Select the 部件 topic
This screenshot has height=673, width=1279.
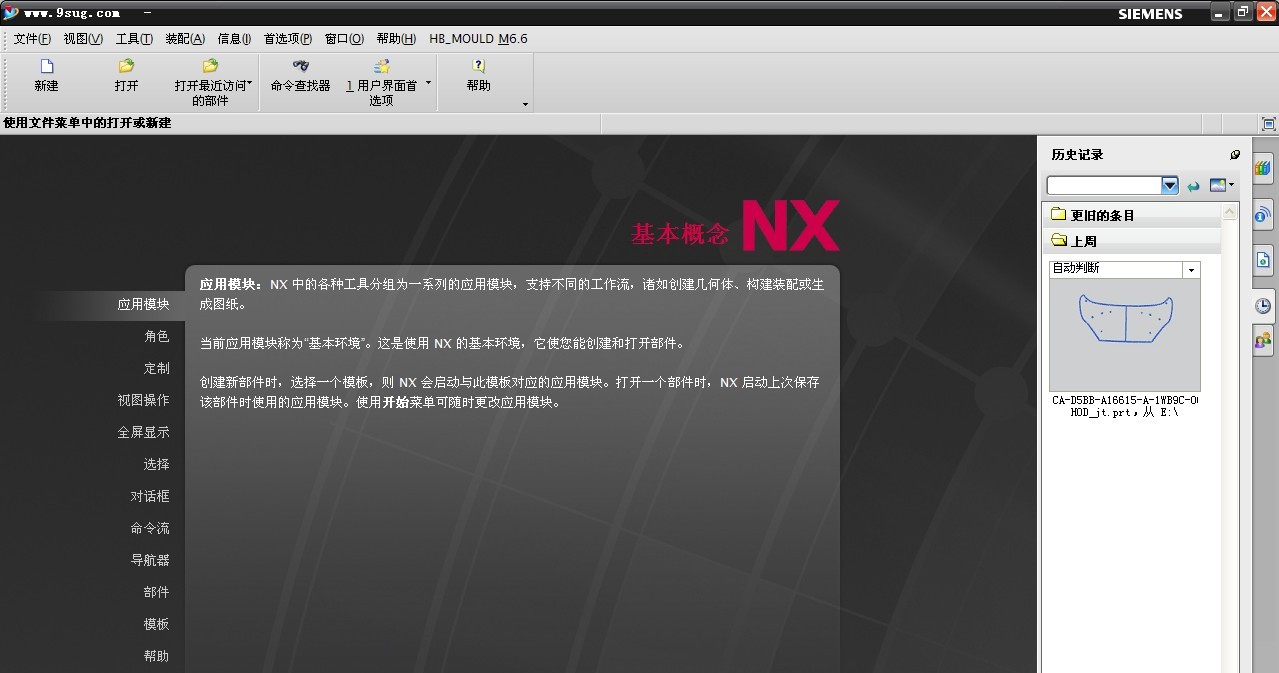tap(156, 592)
